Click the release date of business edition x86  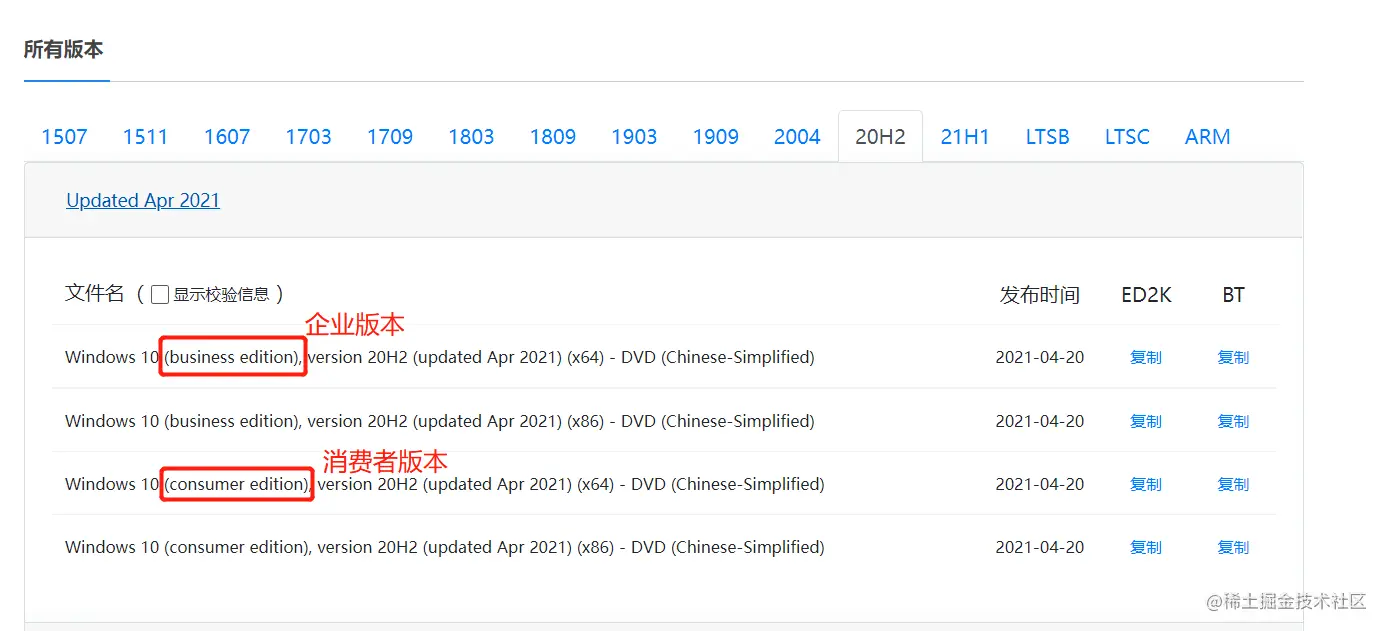1040,421
